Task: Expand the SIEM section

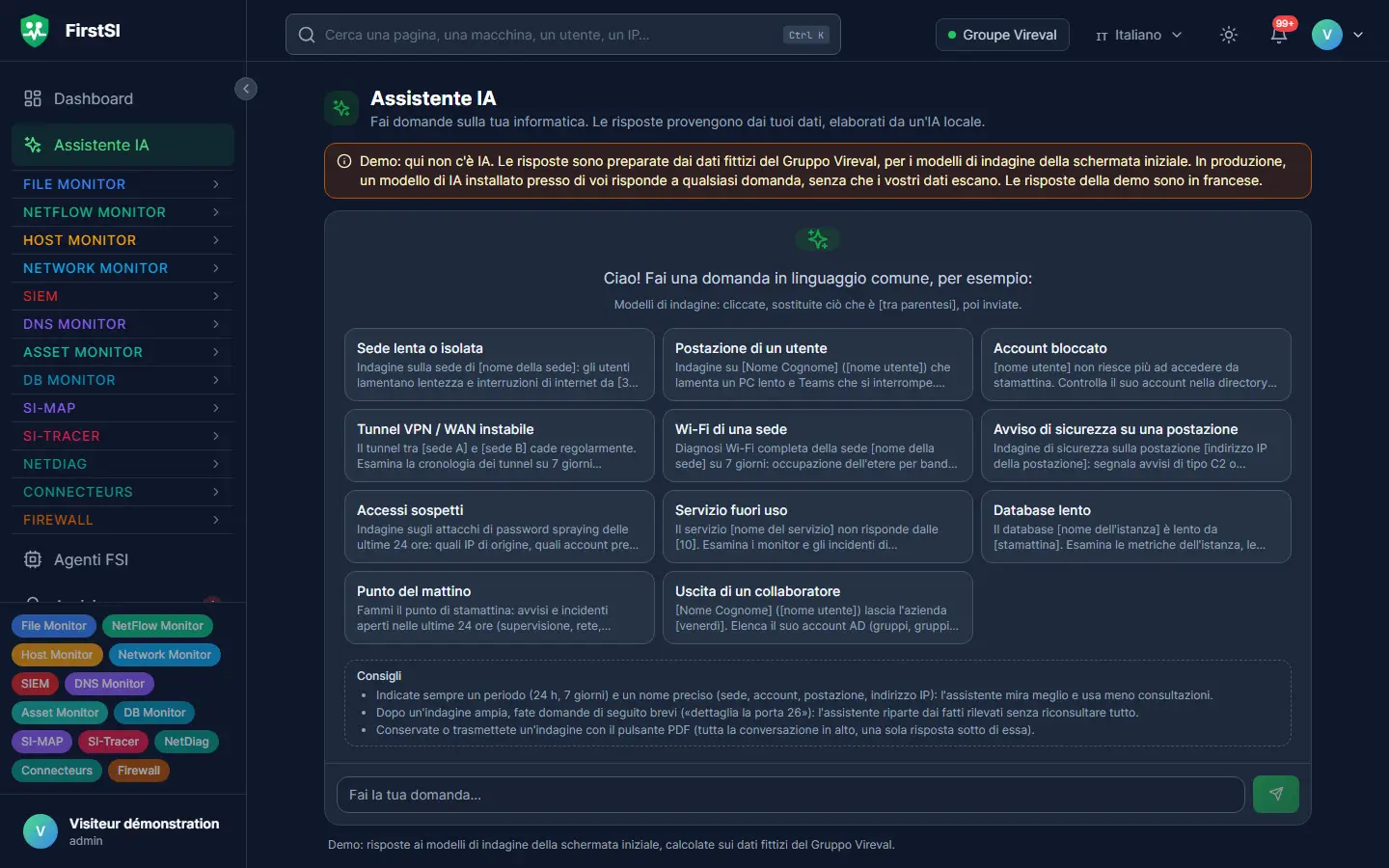Action: pos(123,296)
